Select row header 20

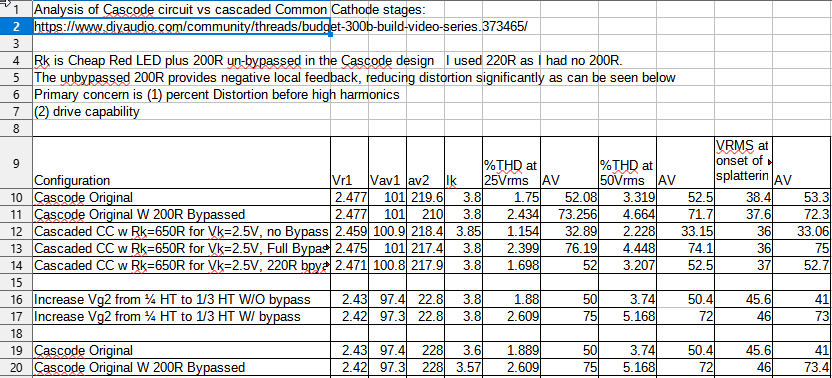coord(16,367)
